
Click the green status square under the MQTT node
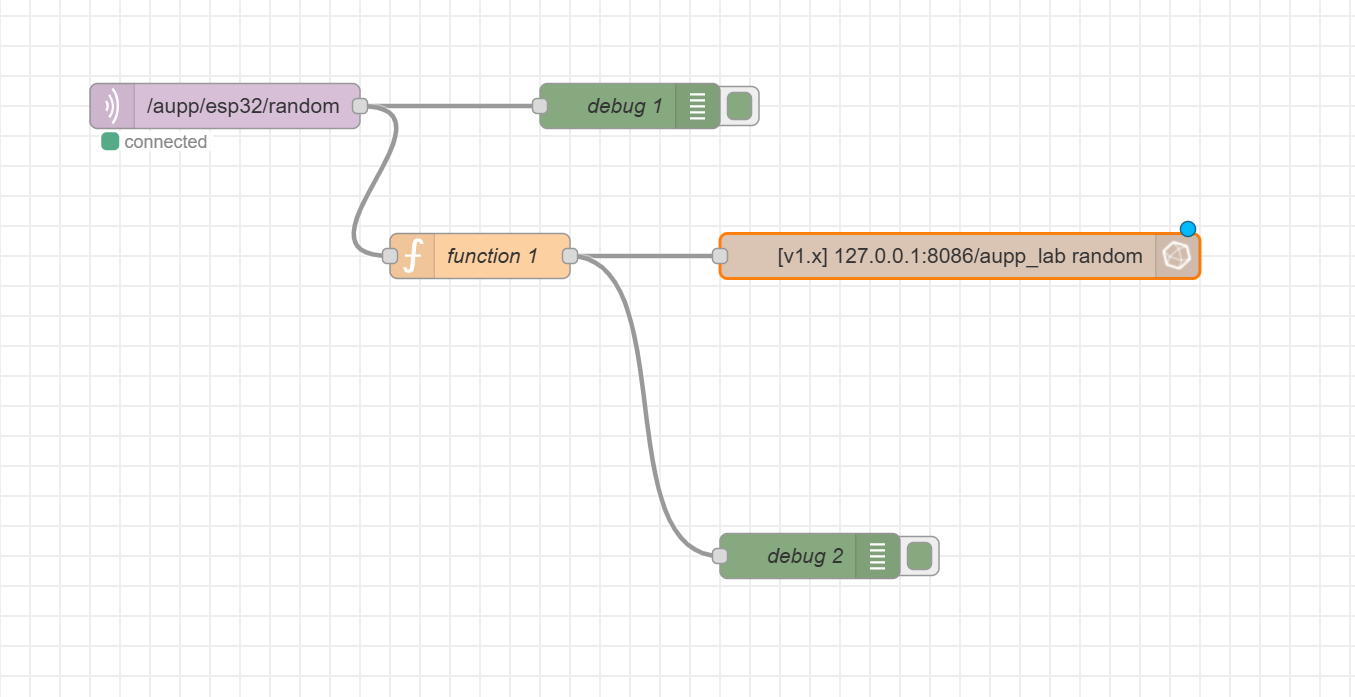[x=110, y=142]
